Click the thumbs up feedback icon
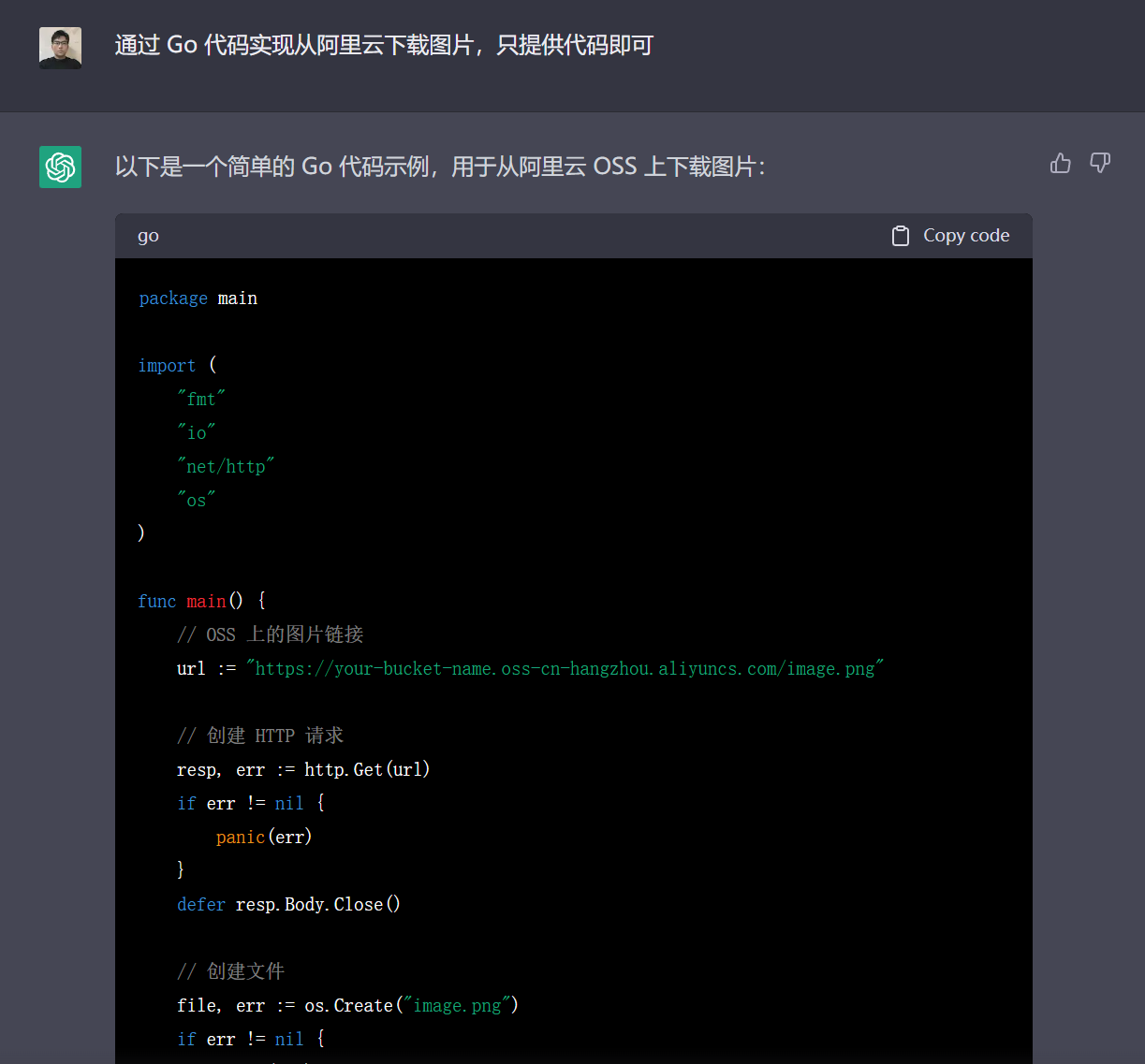Viewport: 1145px width, 1064px height. click(x=1061, y=164)
